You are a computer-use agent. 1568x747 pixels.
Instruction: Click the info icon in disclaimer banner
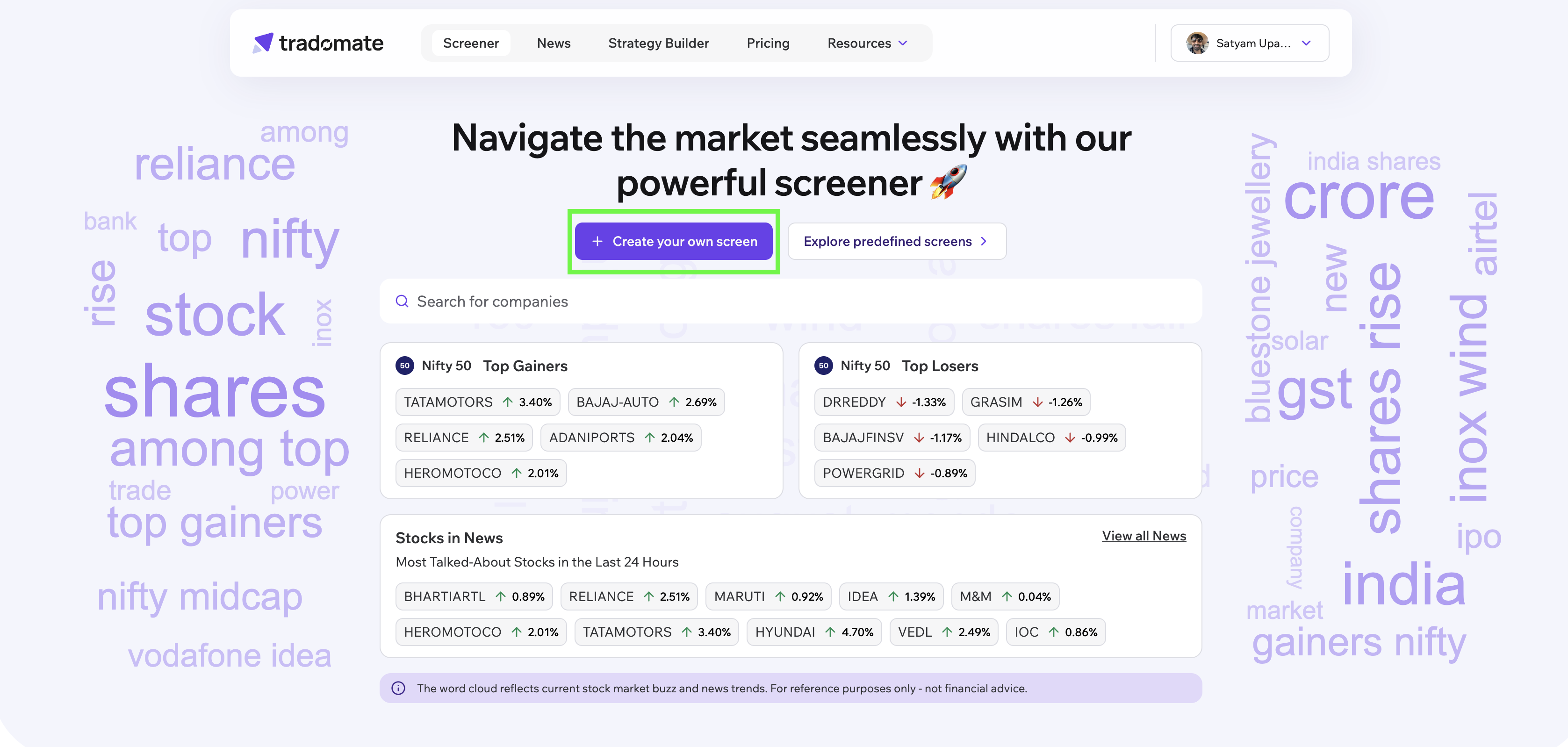[398, 688]
